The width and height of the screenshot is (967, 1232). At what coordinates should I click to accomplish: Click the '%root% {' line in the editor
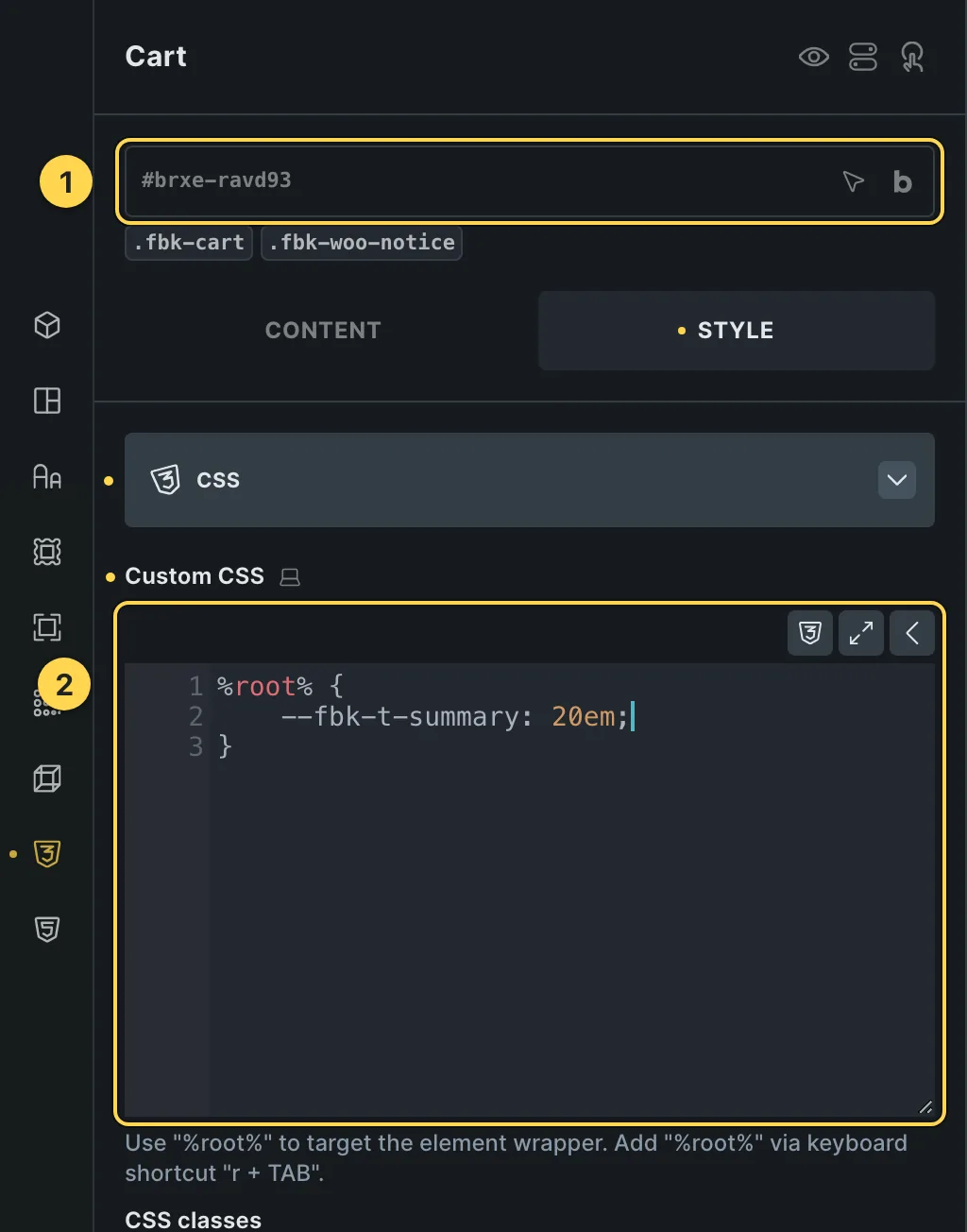tap(280, 686)
